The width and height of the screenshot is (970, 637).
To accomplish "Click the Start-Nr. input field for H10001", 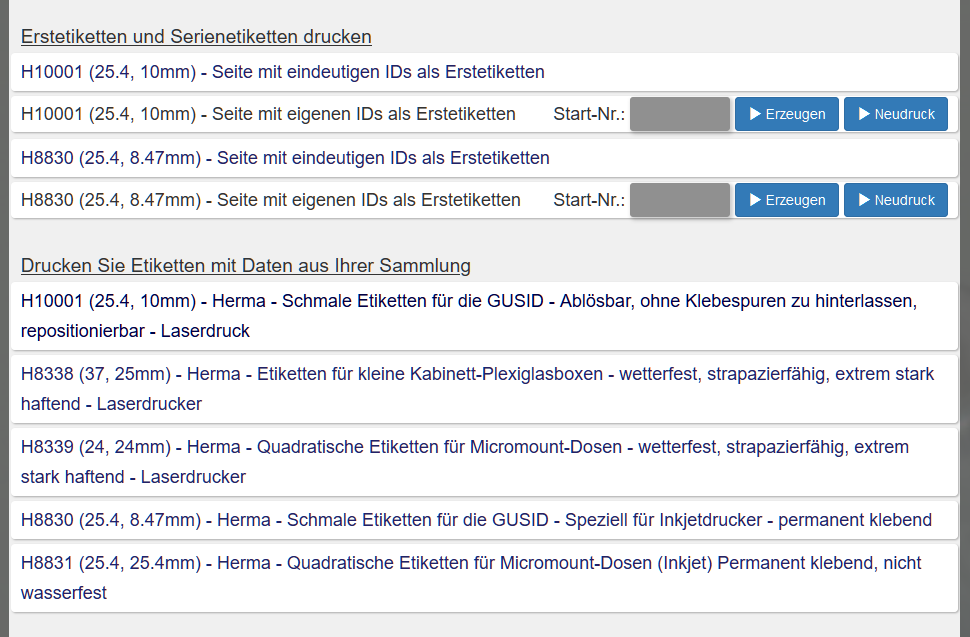I will pos(679,113).
